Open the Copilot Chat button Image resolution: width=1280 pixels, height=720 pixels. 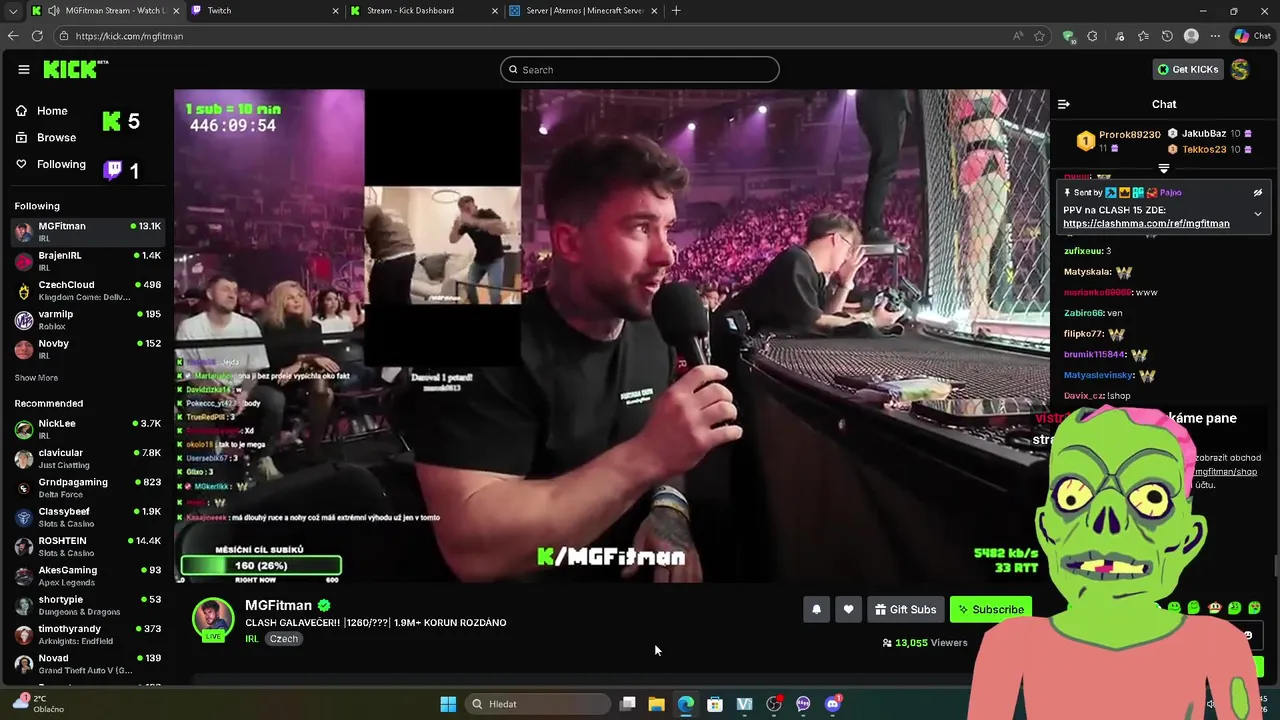[x=1252, y=36]
